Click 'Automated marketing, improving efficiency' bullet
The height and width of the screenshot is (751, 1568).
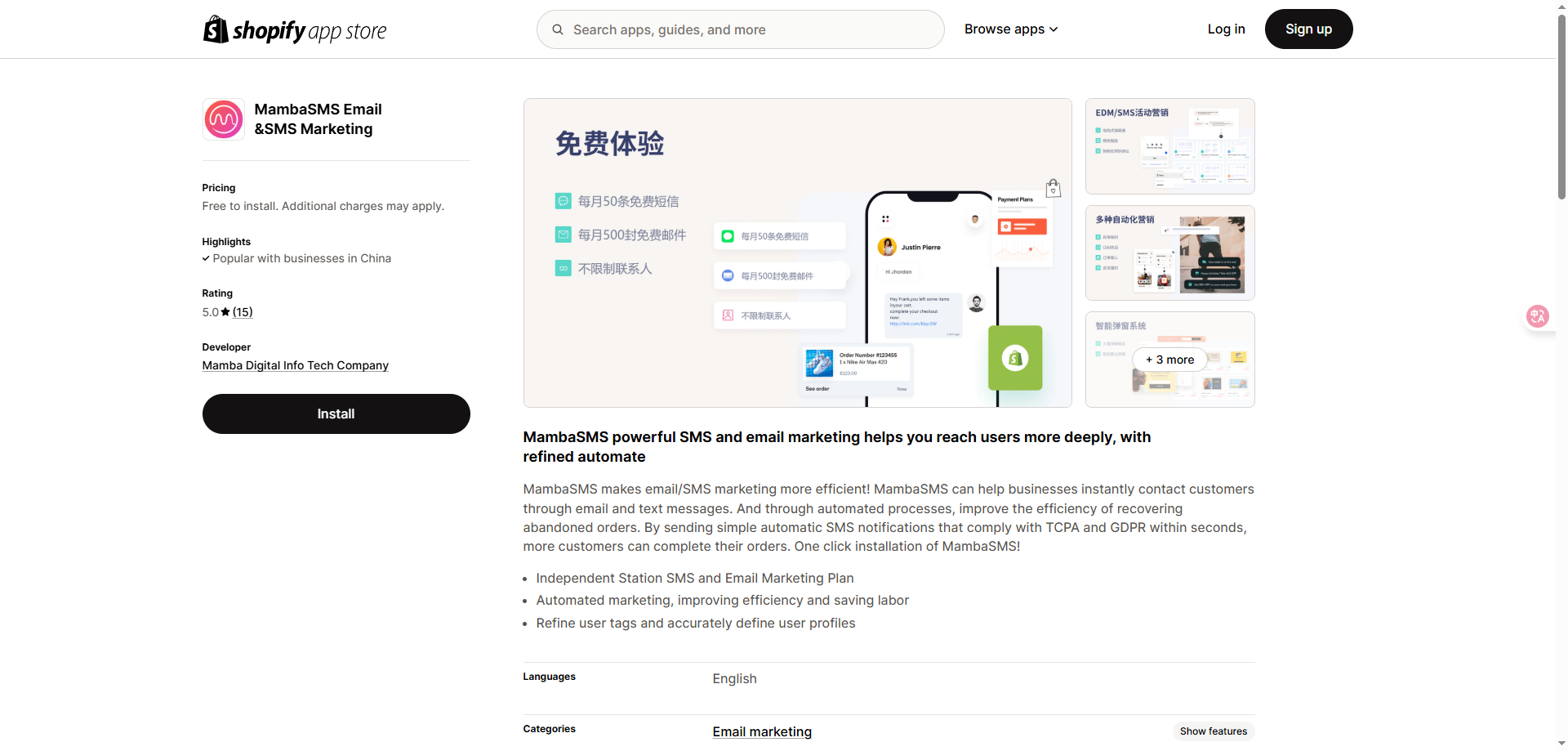click(722, 601)
